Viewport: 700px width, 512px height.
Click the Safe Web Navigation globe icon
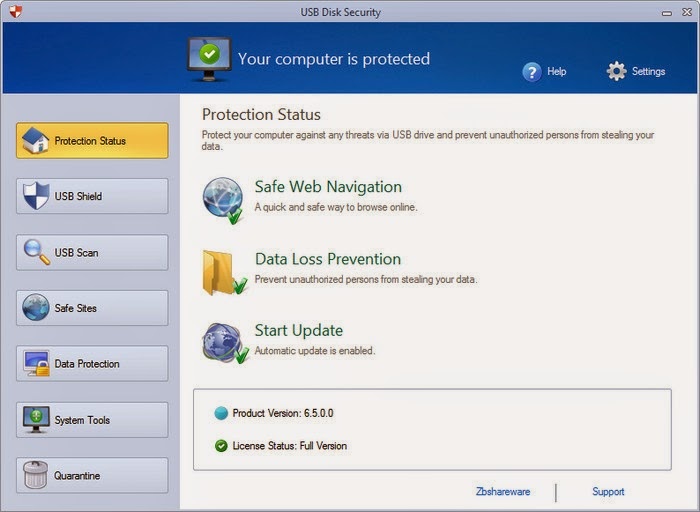click(x=223, y=200)
